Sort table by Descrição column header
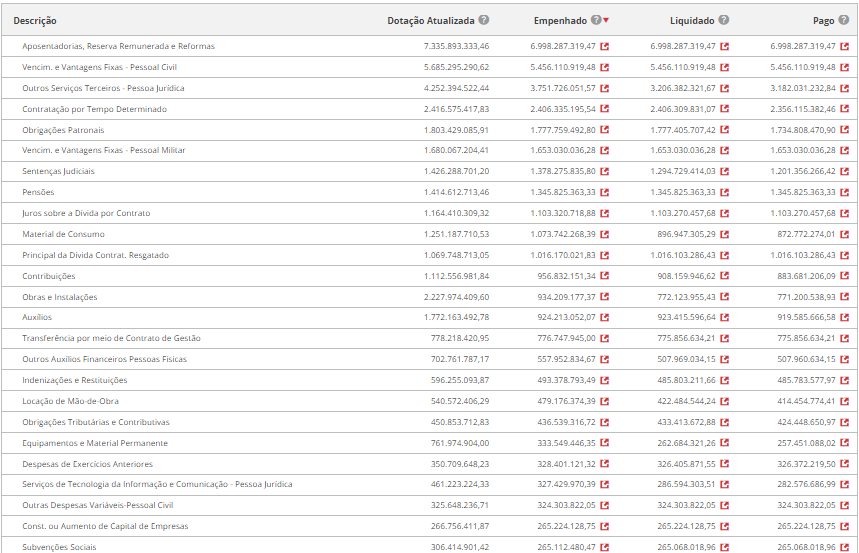Screen dimensions: 859x553 coord(35,21)
